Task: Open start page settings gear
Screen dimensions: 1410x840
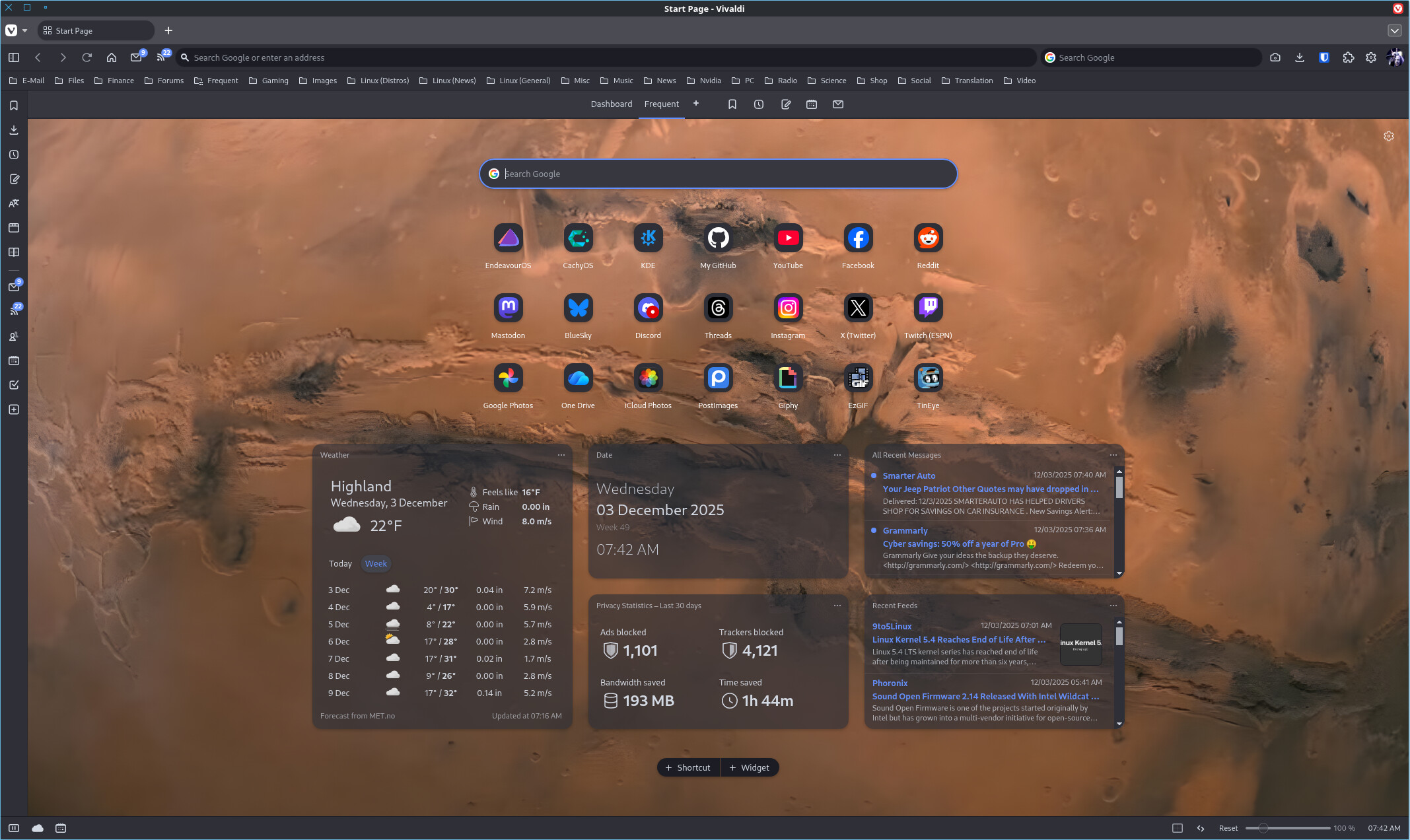Action: (1389, 136)
